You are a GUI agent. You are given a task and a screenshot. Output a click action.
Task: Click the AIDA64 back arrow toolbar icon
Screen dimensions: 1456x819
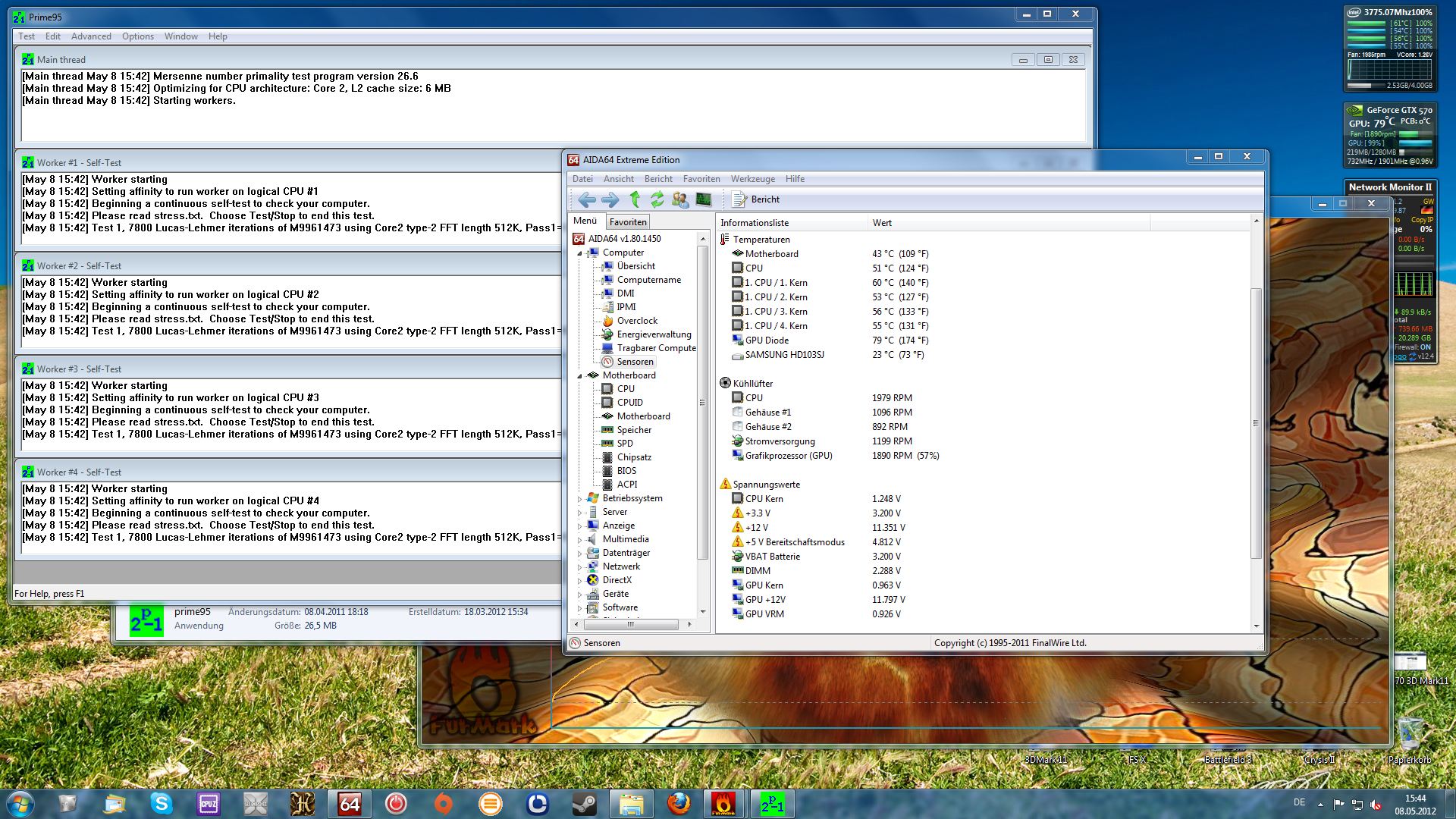click(x=586, y=199)
